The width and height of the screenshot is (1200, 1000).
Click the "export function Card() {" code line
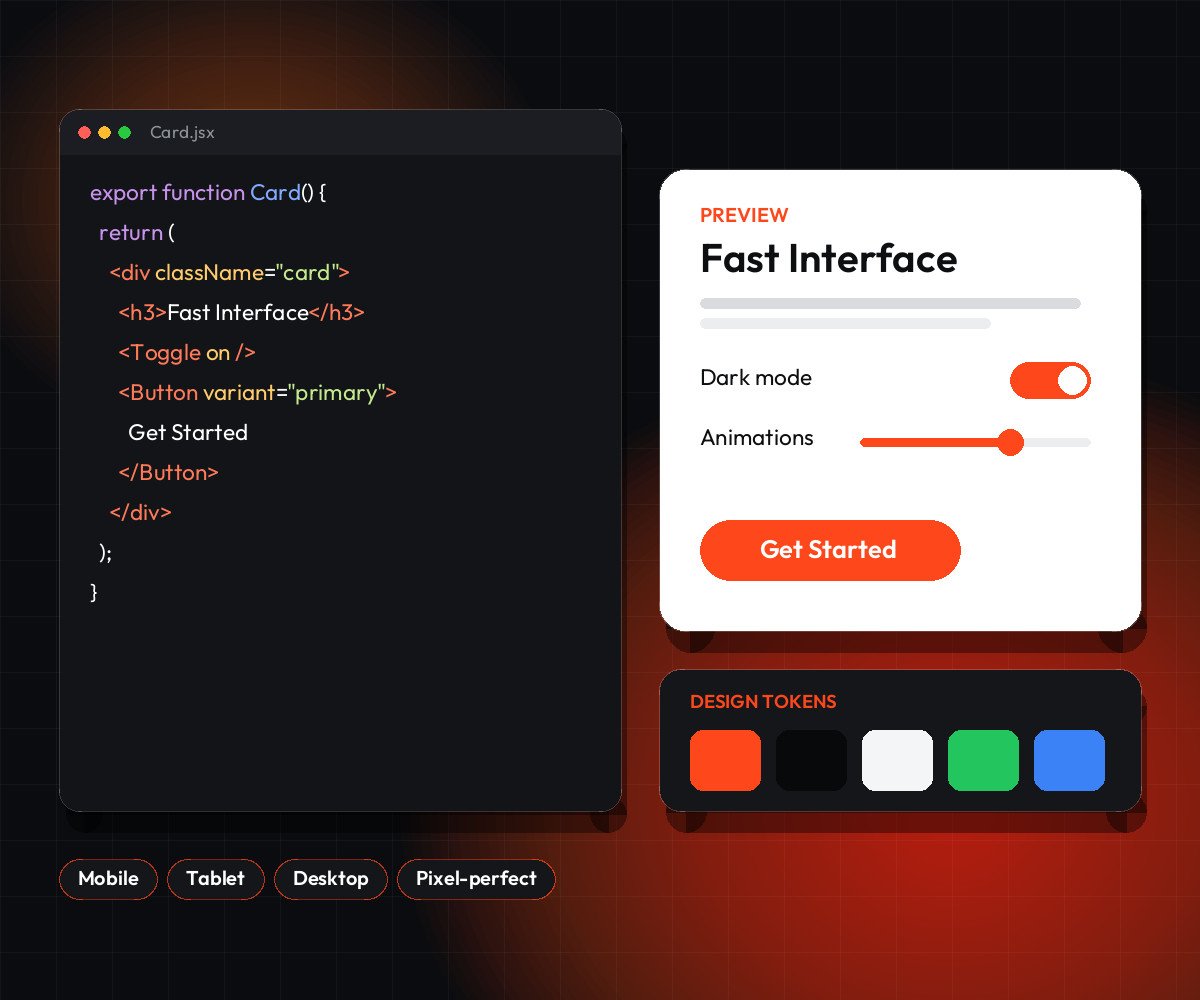tap(208, 192)
